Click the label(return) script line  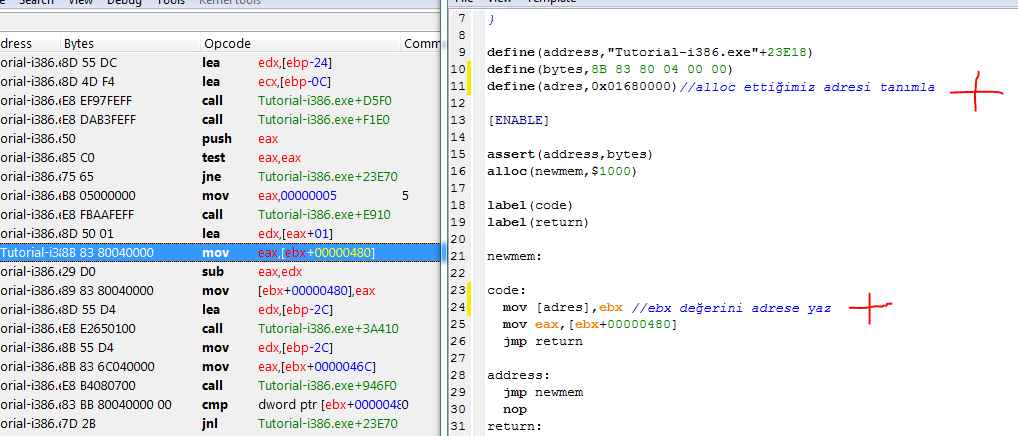click(x=538, y=223)
